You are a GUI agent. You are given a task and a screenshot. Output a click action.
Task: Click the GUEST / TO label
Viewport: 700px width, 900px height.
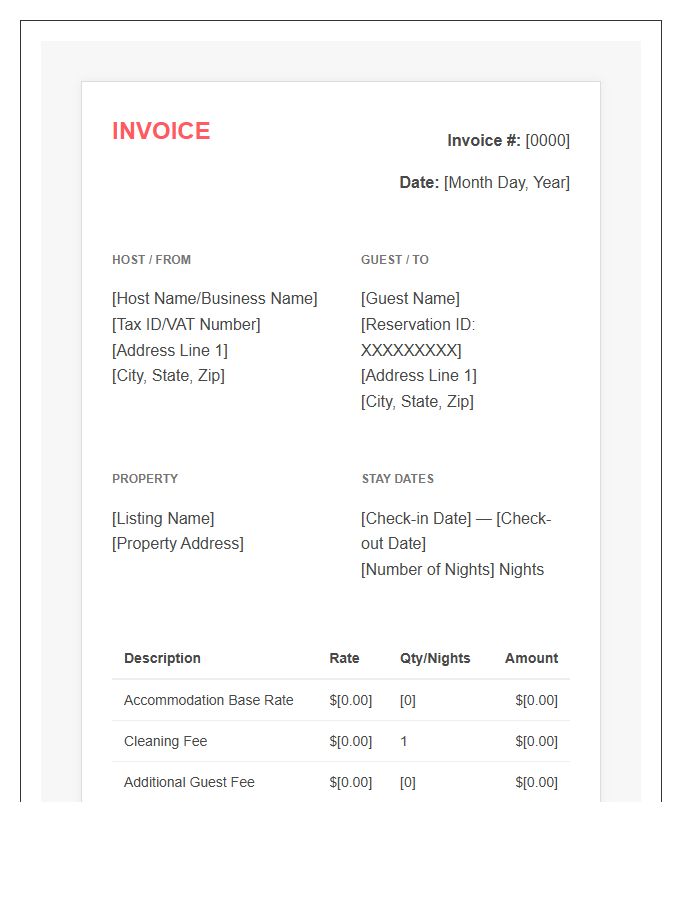[395, 259]
